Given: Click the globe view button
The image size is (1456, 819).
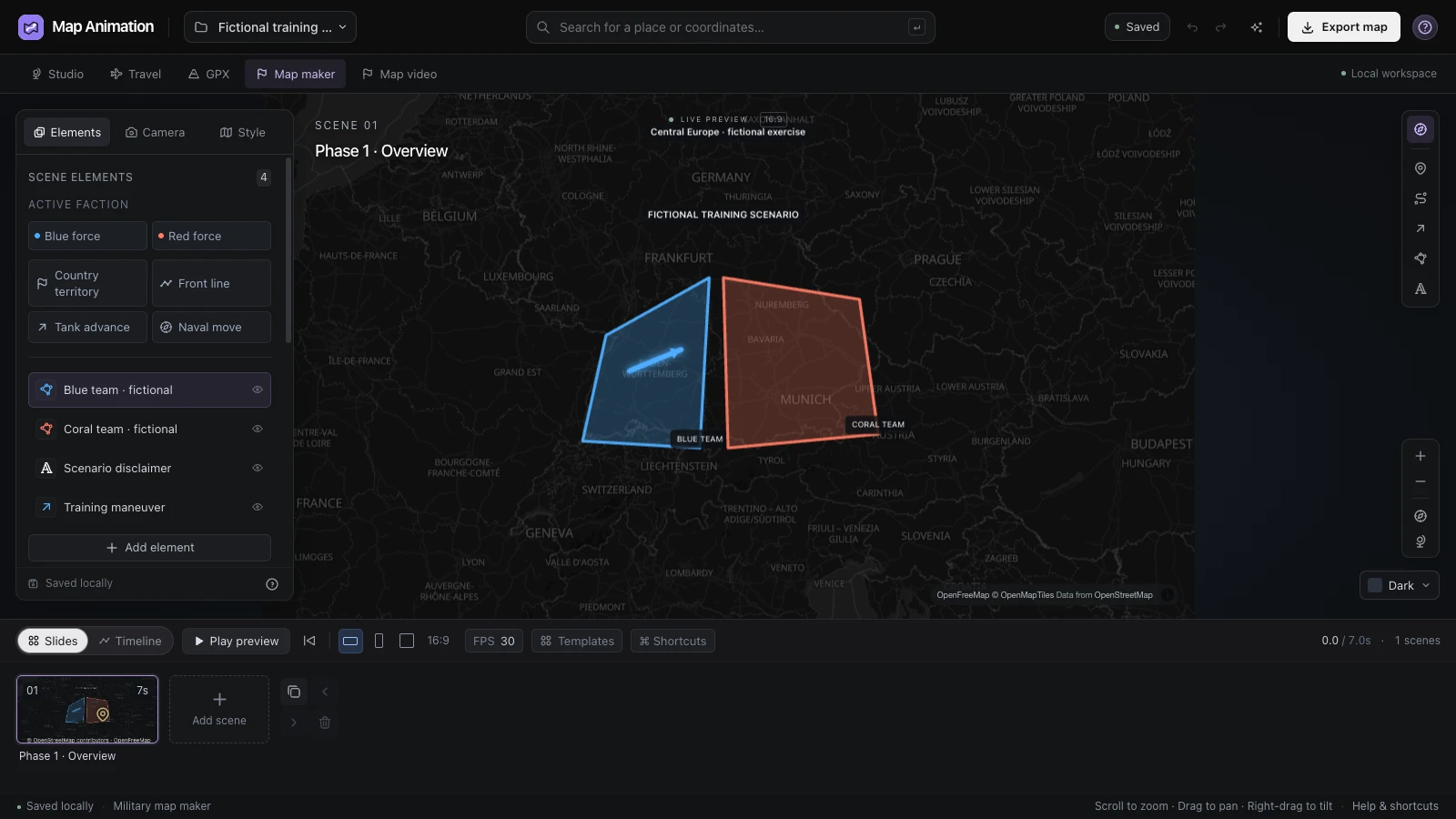Looking at the screenshot, I should click(x=1421, y=541).
